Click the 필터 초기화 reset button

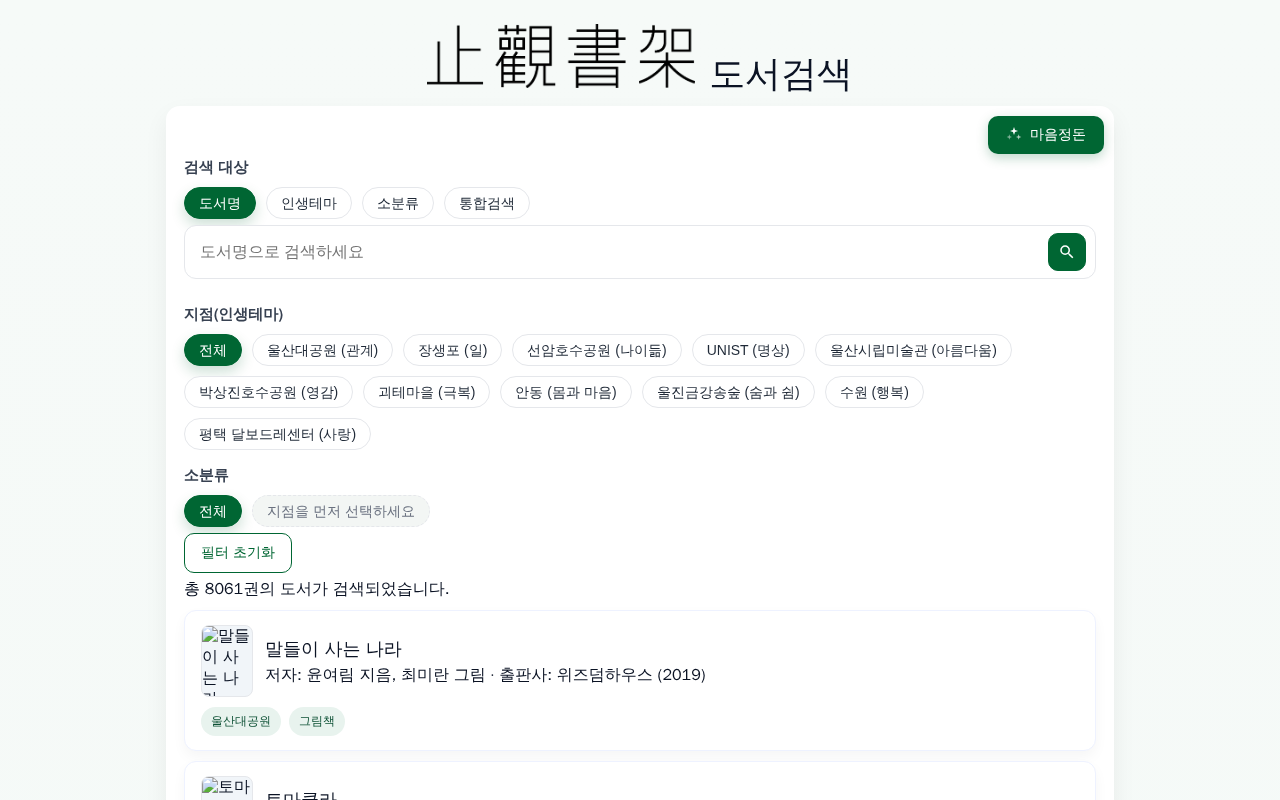click(x=238, y=553)
